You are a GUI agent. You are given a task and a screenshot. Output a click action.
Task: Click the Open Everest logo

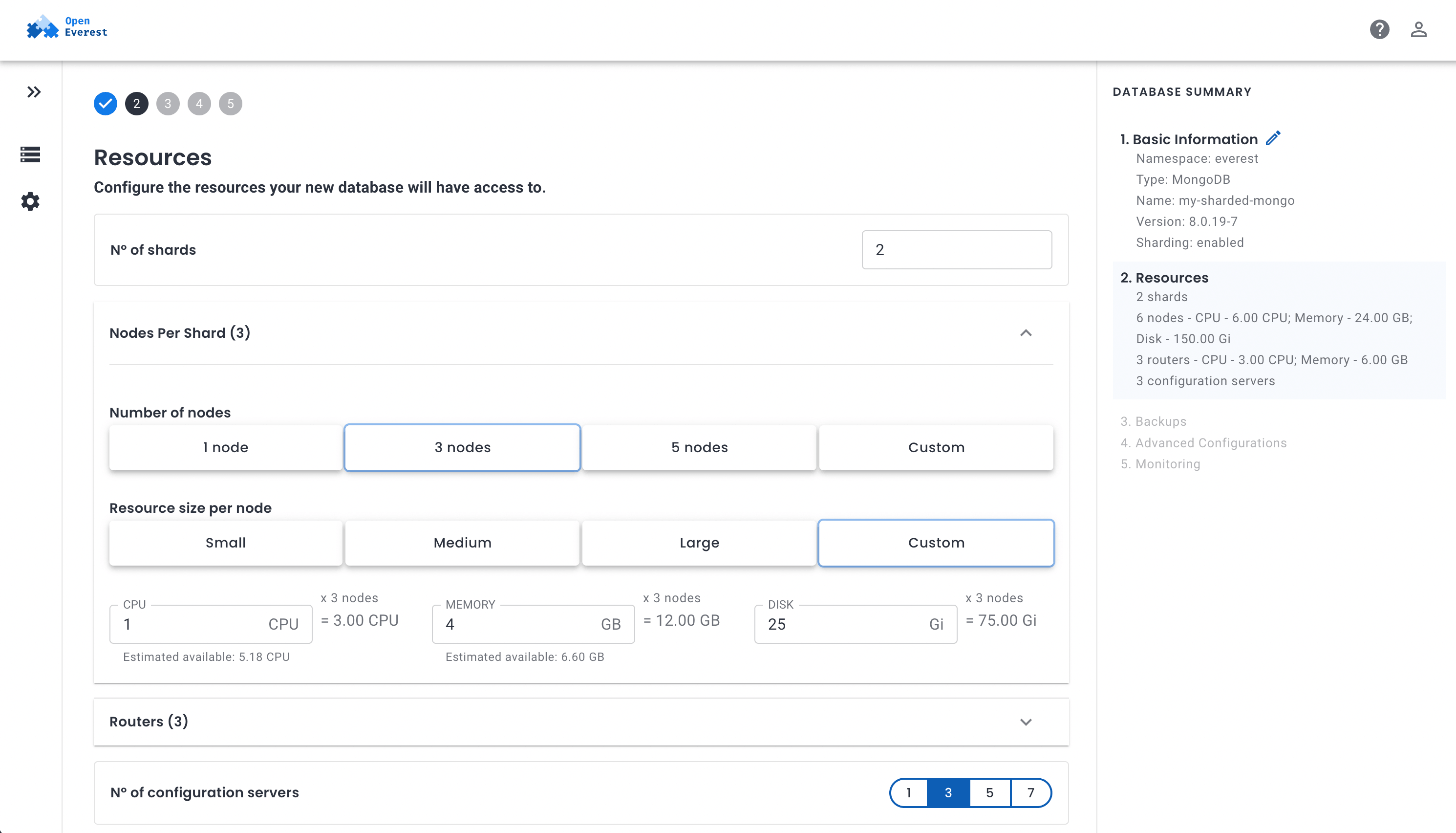coord(67,27)
